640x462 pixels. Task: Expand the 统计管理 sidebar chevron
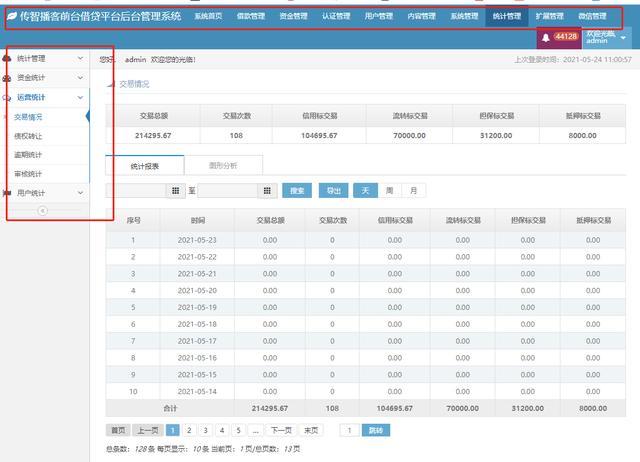(80, 58)
